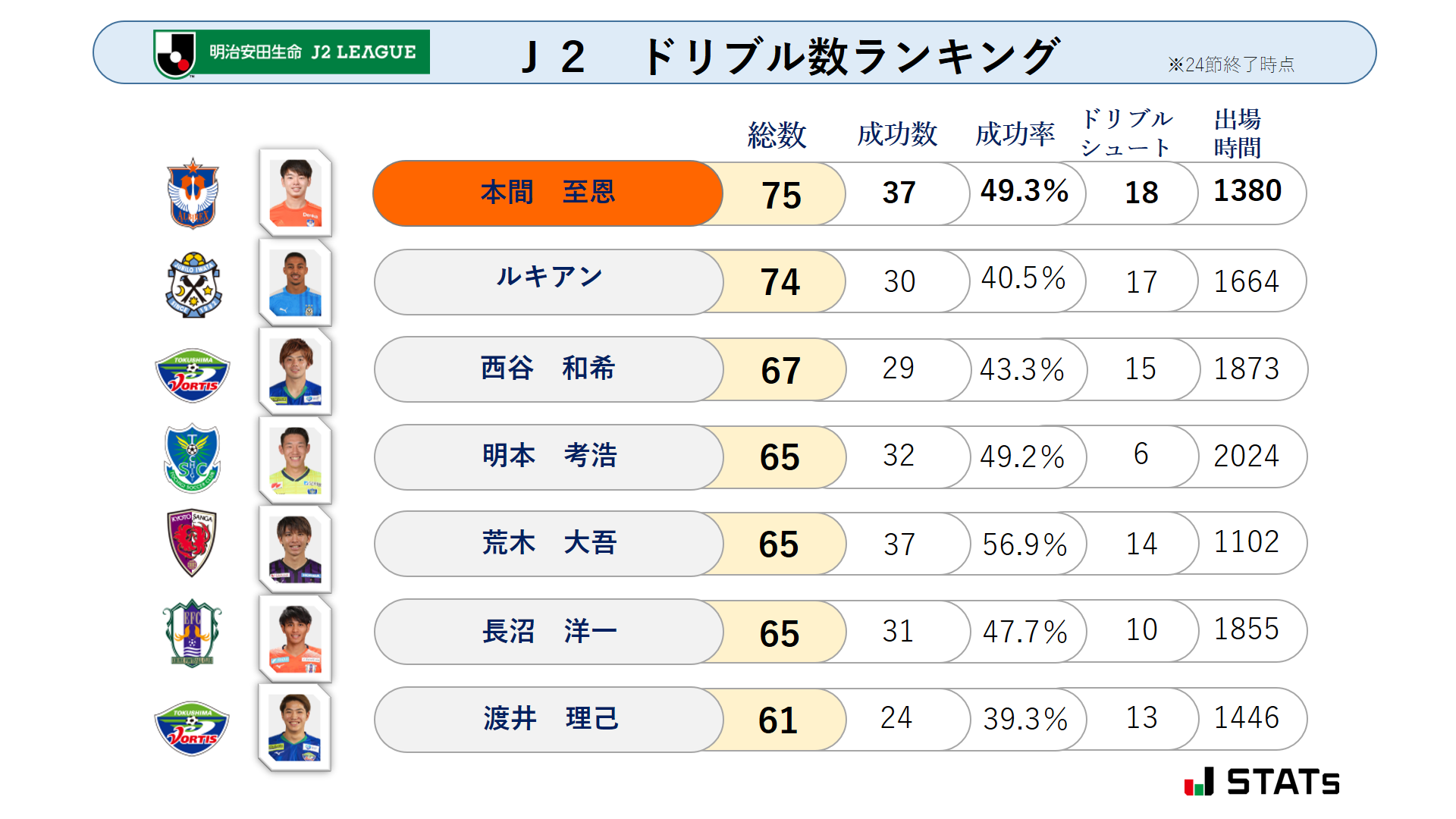Image resolution: width=1456 pixels, height=819 pixels.
Task: Select the 荒木 大吾 name bar
Action: click(x=549, y=544)
